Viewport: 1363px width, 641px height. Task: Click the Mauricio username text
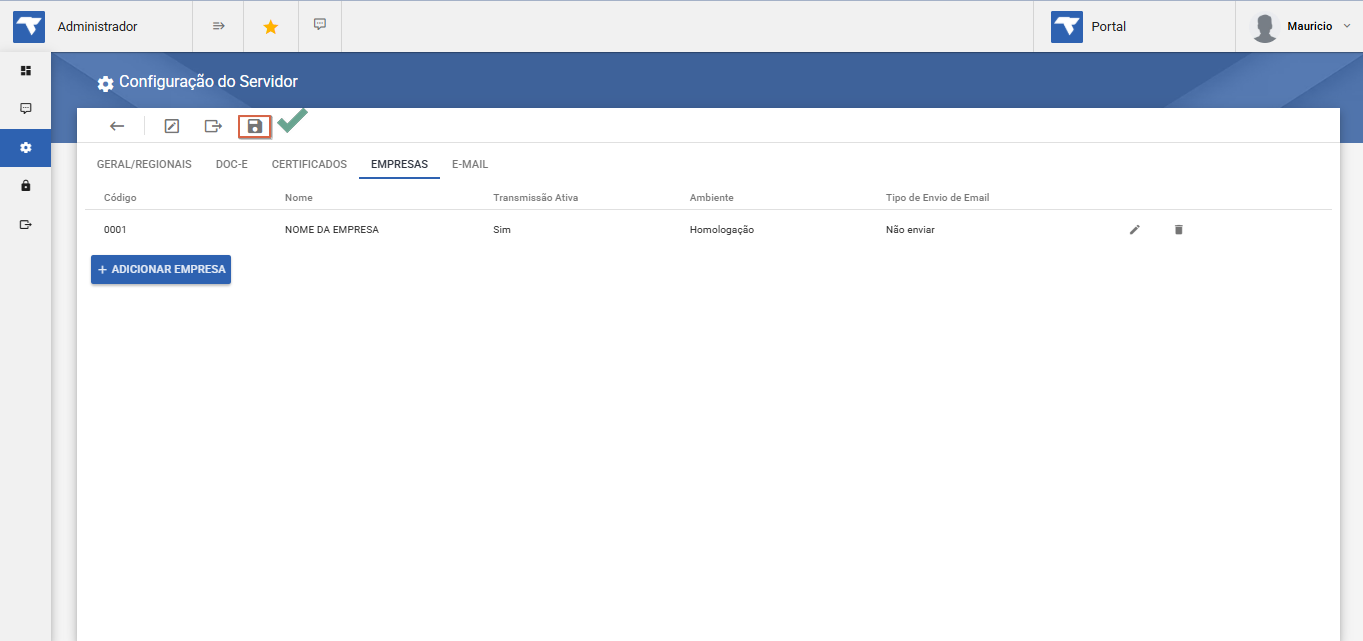pos(1310,27)
